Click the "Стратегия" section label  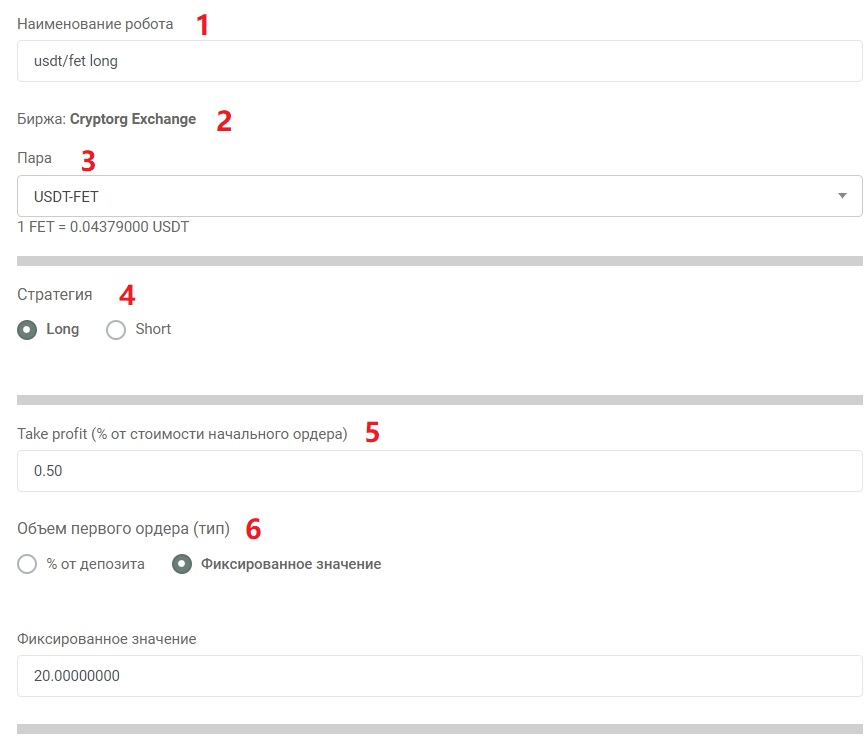[x=55, y=295]
